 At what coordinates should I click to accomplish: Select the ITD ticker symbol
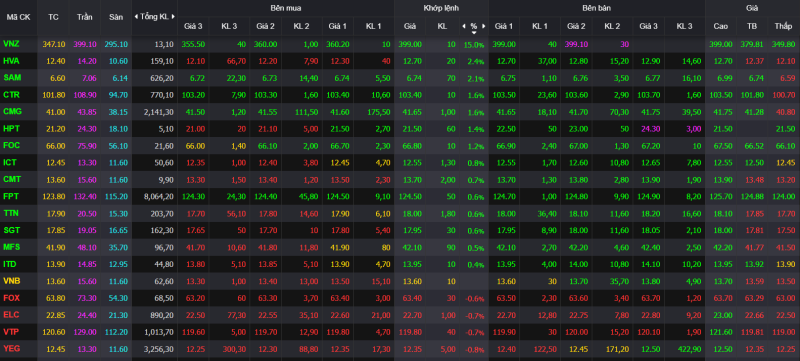tap(10, 264)
